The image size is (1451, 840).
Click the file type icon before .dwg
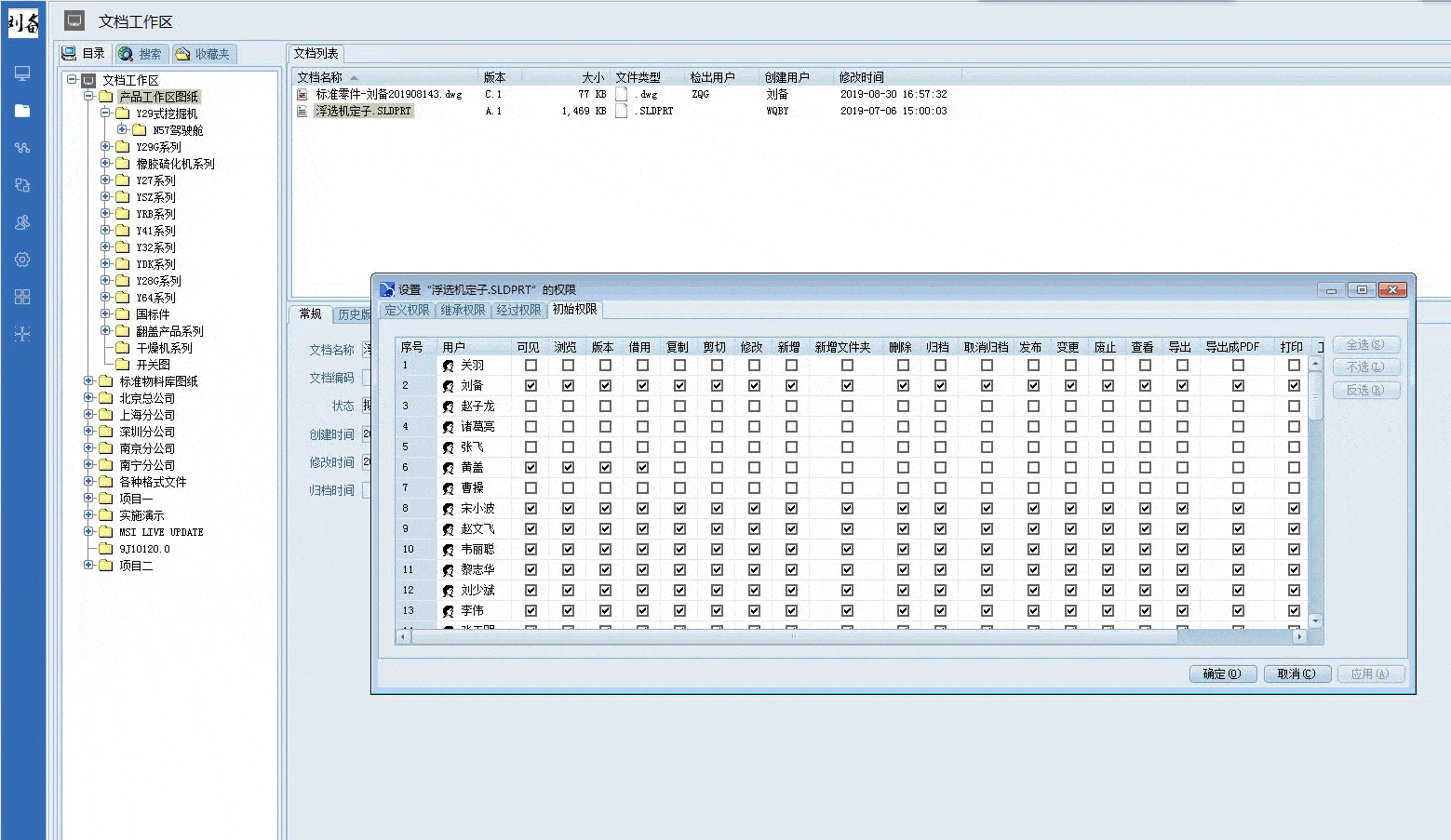(622, 94)
